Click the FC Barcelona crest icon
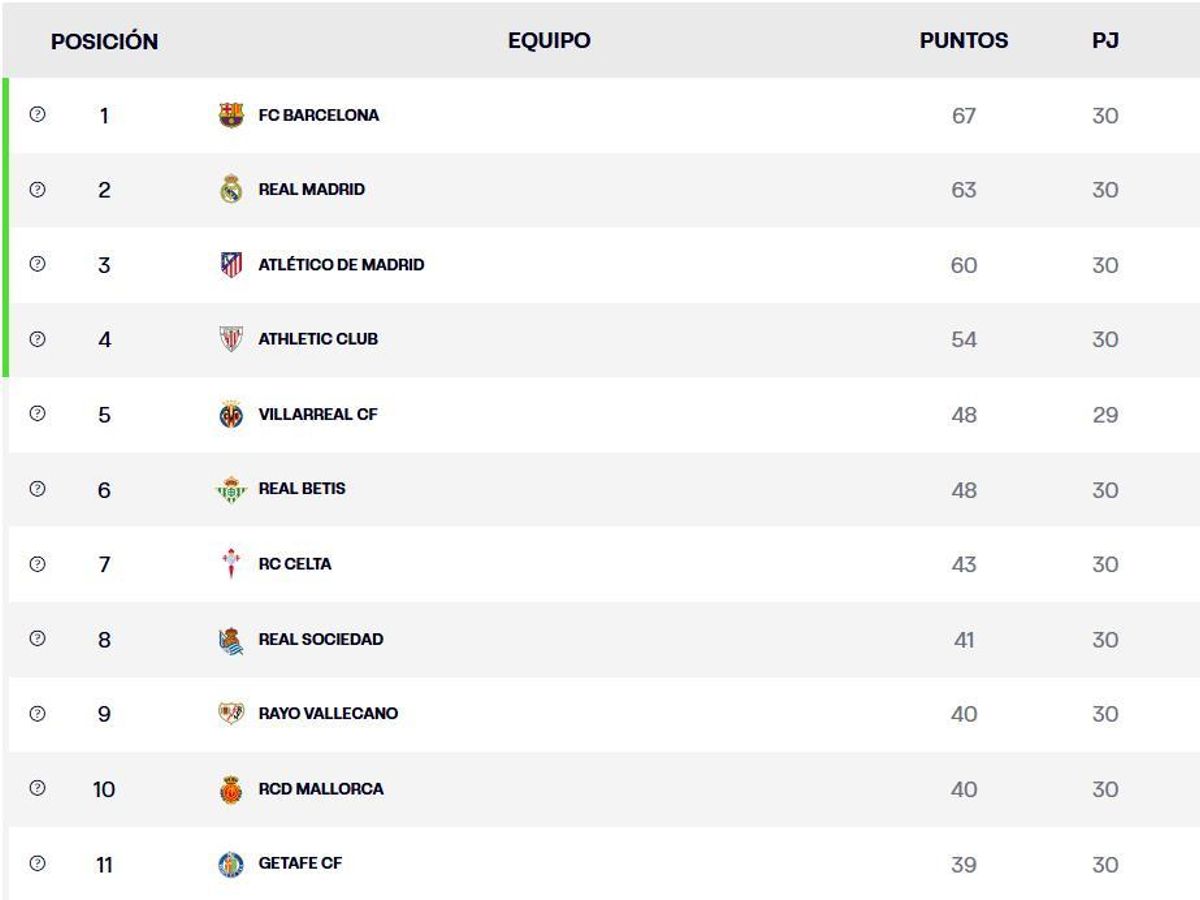Viewport: 1200px width, 900px height. pos(231,115)
